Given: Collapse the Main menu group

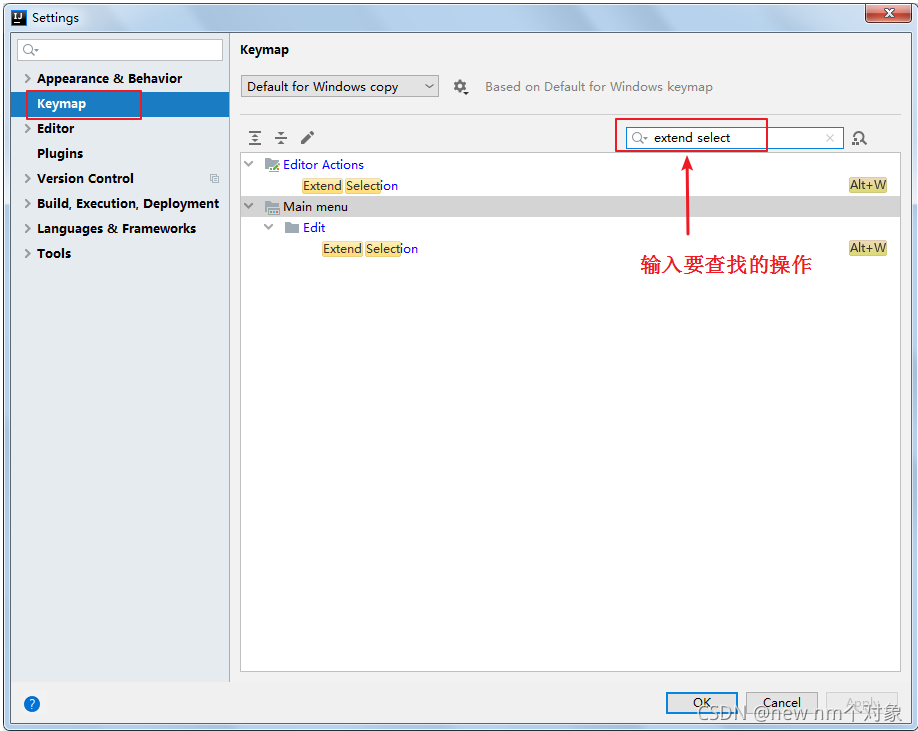Looking at the screenshot, I should click(x=249, y=207).
